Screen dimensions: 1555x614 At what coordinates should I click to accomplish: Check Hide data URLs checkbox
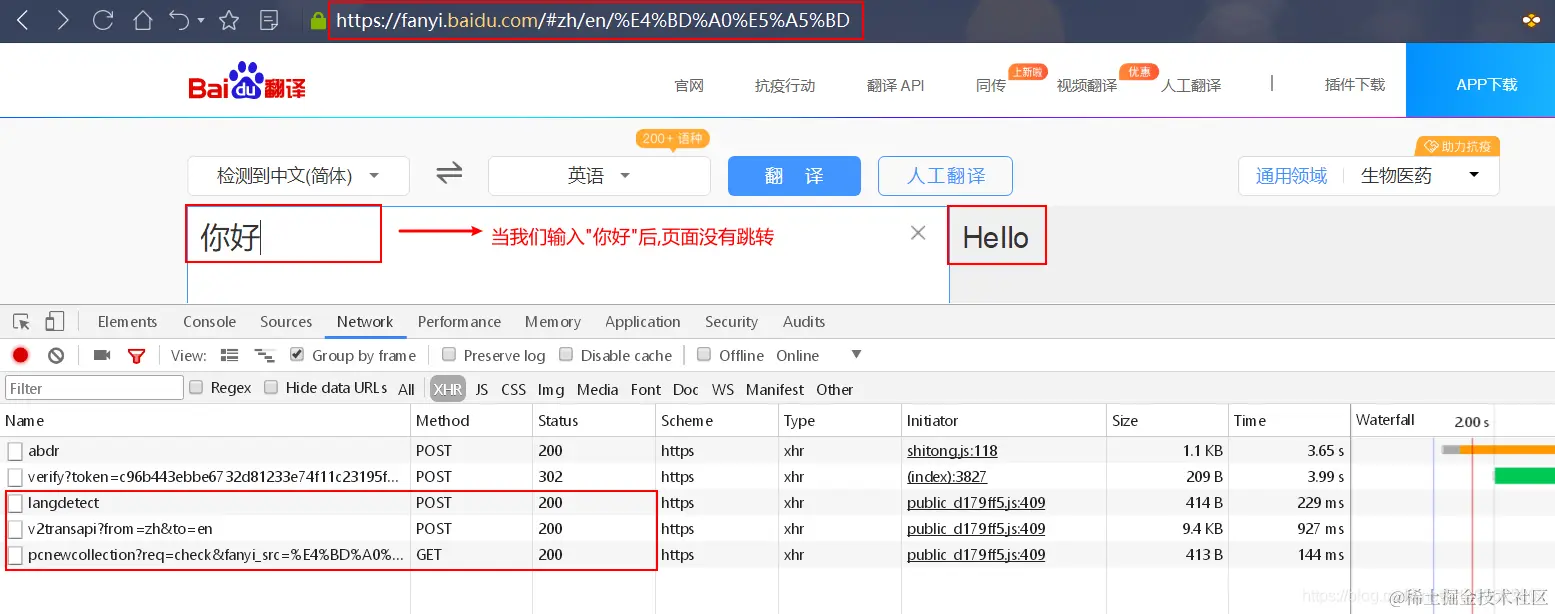271,387
